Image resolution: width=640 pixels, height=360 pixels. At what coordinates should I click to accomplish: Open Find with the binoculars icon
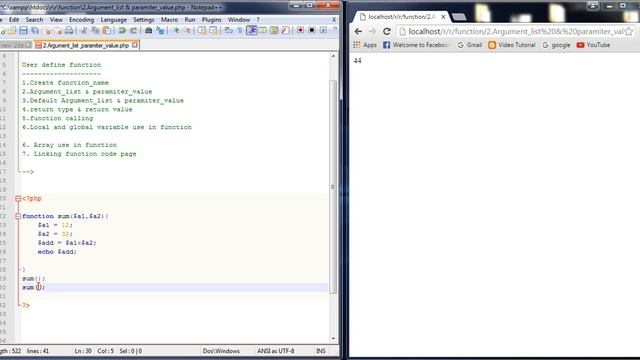coord(149,31)
